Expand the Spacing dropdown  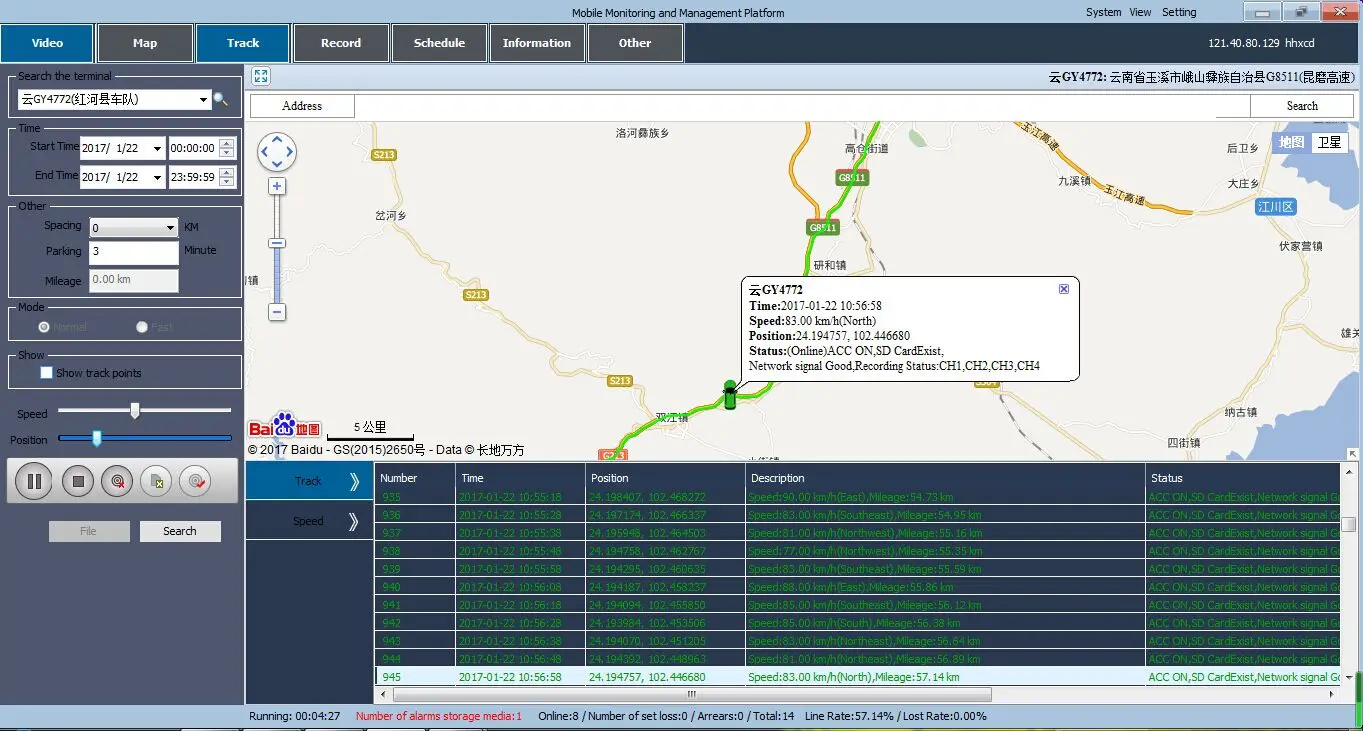171,227
